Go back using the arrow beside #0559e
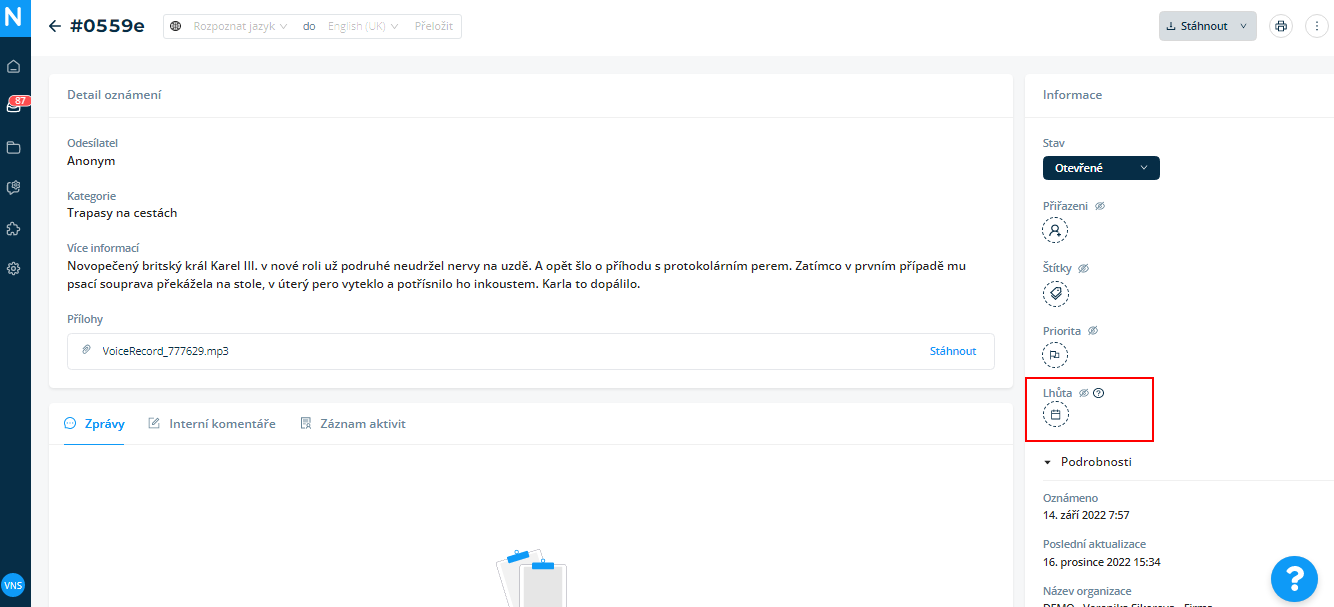Screen dimensions: 1334x607 click(x=54, y=26)
